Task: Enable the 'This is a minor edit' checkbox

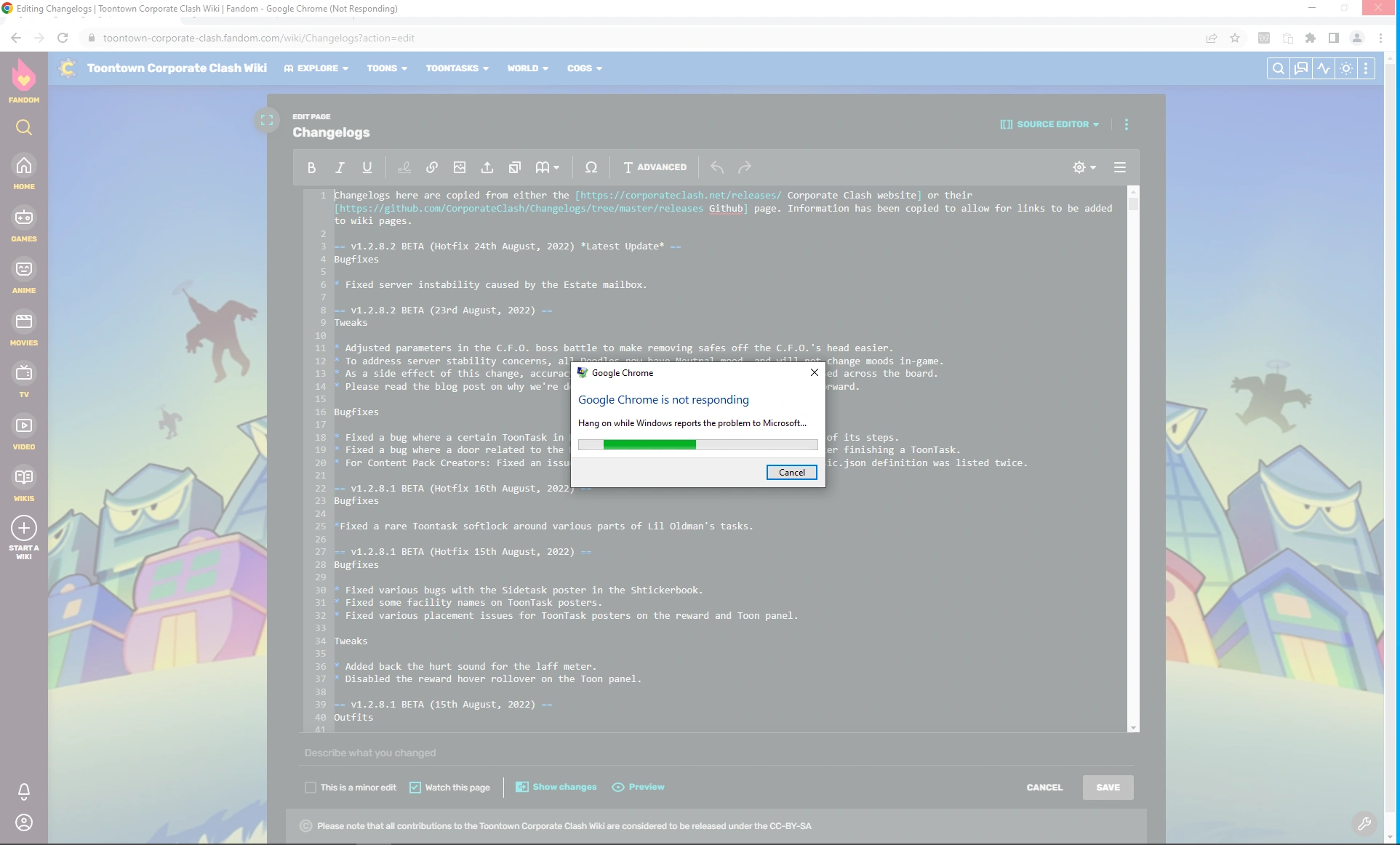Action: 311,788
